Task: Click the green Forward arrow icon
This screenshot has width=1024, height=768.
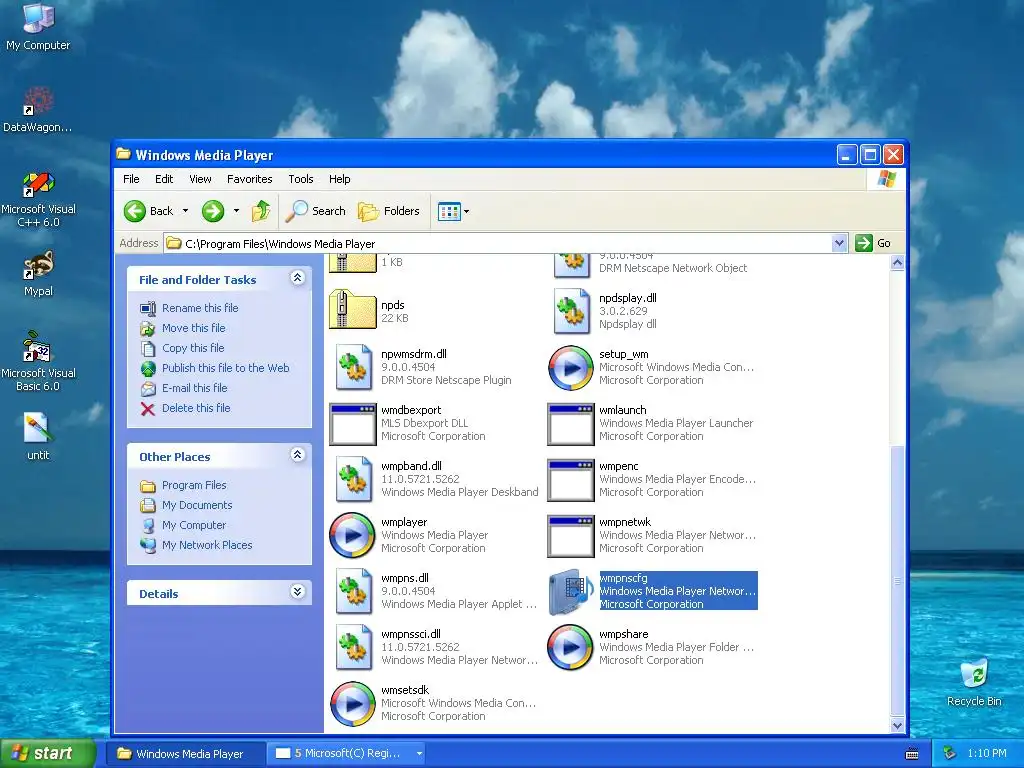Action: tap(213, 211)
